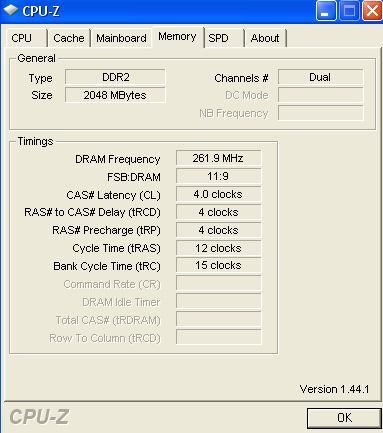Click the Channels # label
The height and width of the screenshot is (433, 383).
(x=241, y=78)
